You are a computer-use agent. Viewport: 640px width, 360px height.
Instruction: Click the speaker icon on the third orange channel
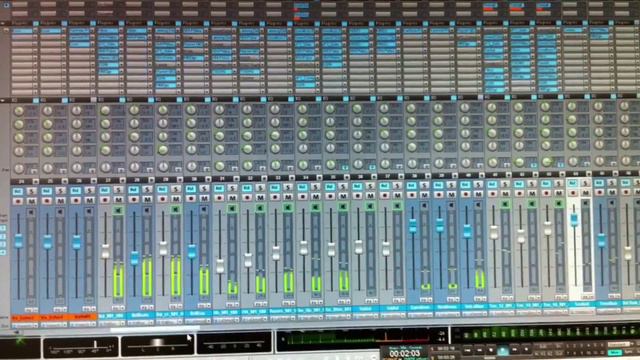(89, 211)
